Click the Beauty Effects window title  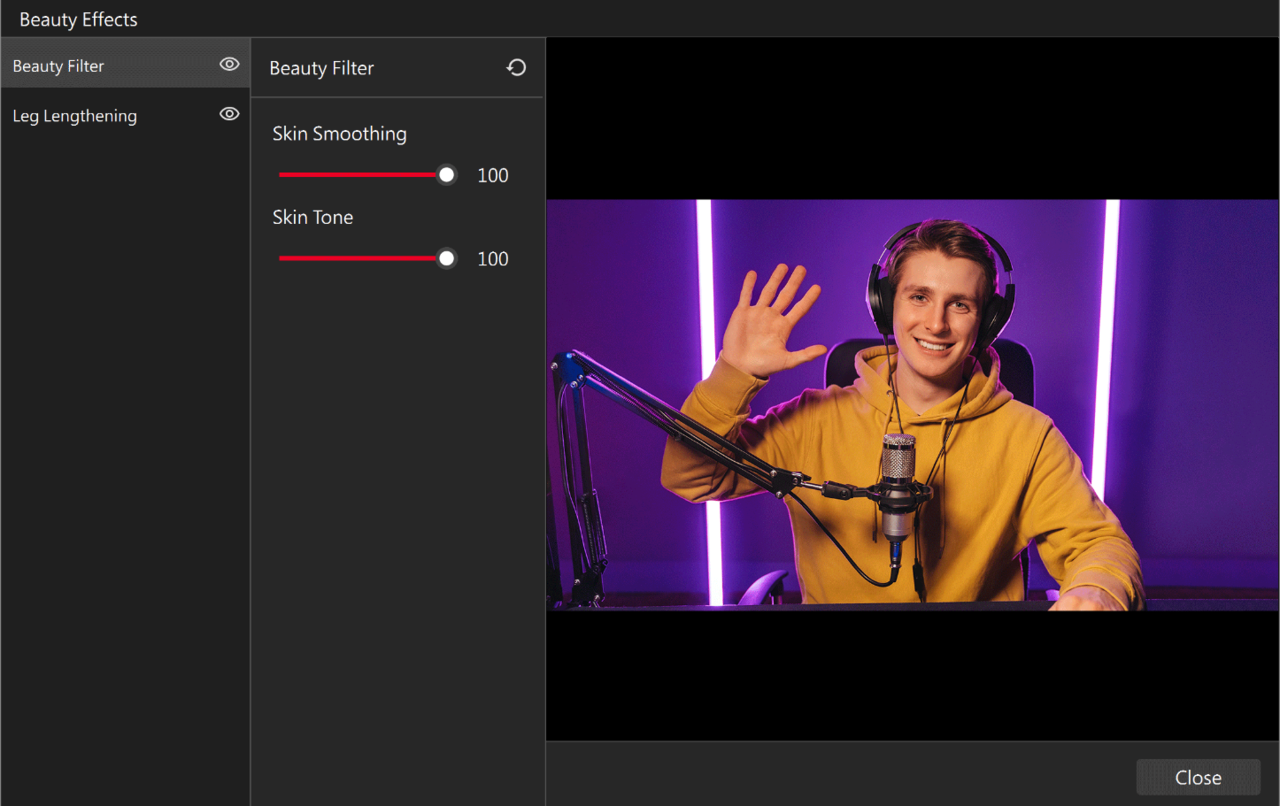point(78,19)
